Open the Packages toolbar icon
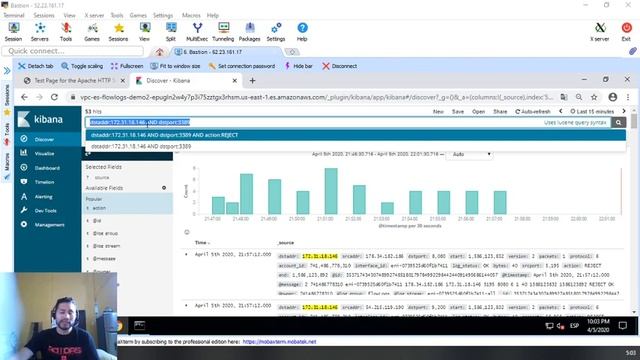Viewport: 640px width, 360px height. point(249,32)
